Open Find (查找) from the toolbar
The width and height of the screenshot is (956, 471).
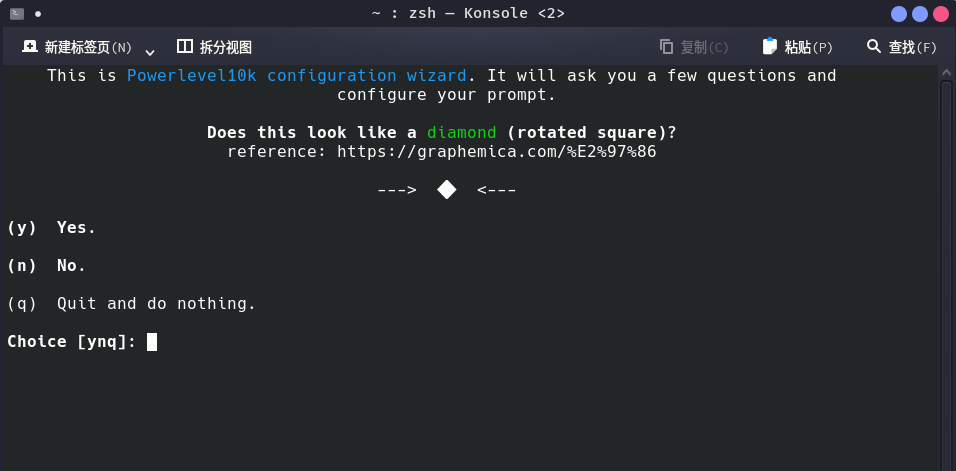click(901, 47)
